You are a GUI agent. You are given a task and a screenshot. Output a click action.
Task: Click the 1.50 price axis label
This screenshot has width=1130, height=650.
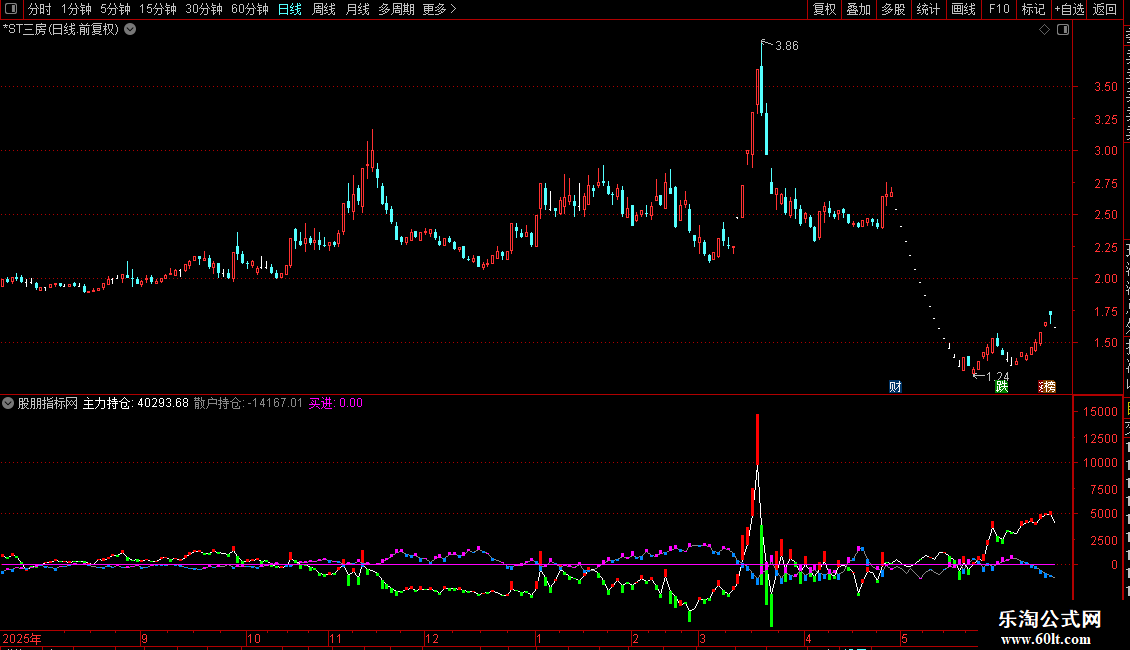tap(1105, 343)
